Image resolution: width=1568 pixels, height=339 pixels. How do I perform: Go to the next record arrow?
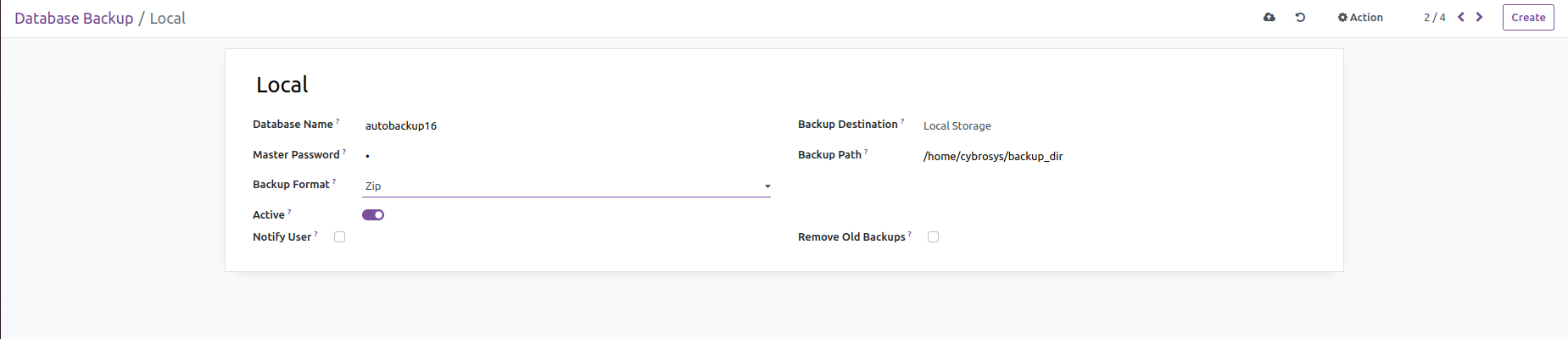[1479, 17]
